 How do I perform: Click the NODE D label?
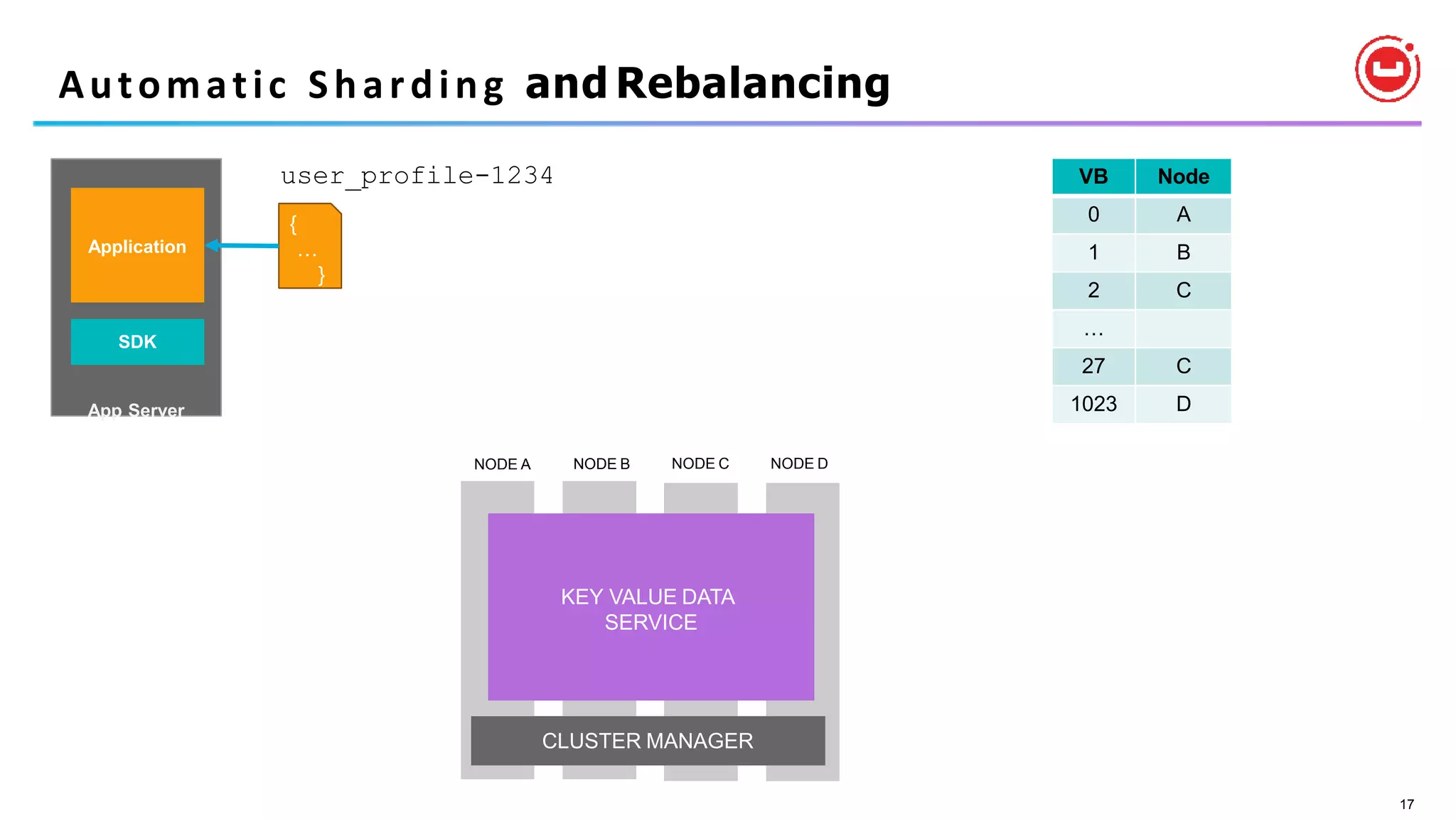[x=799, y=464]
